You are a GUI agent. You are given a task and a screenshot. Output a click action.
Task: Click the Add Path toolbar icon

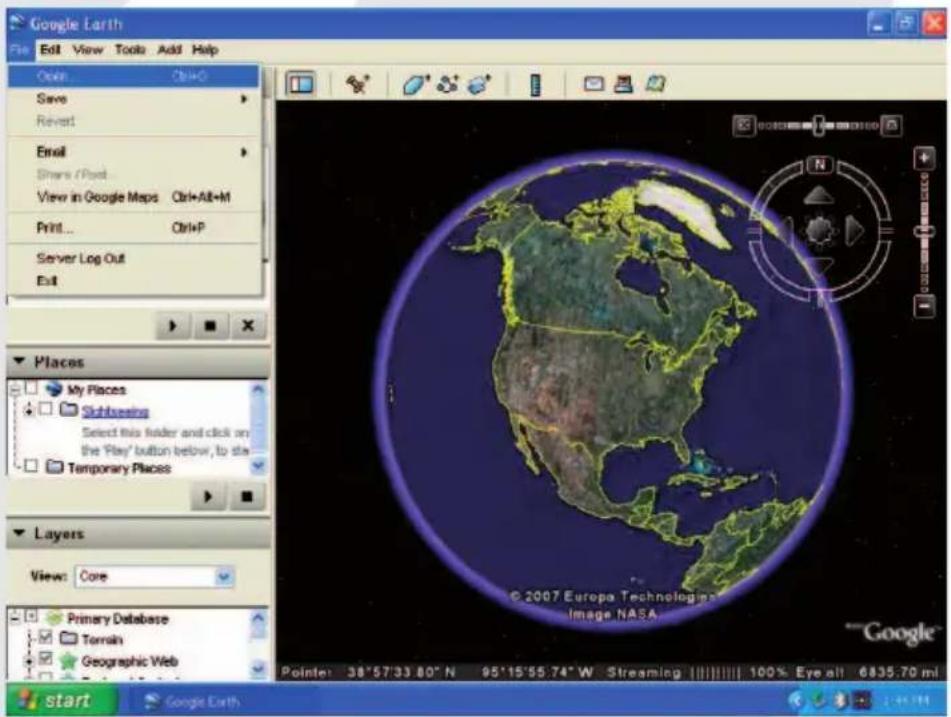coord(448,84)
